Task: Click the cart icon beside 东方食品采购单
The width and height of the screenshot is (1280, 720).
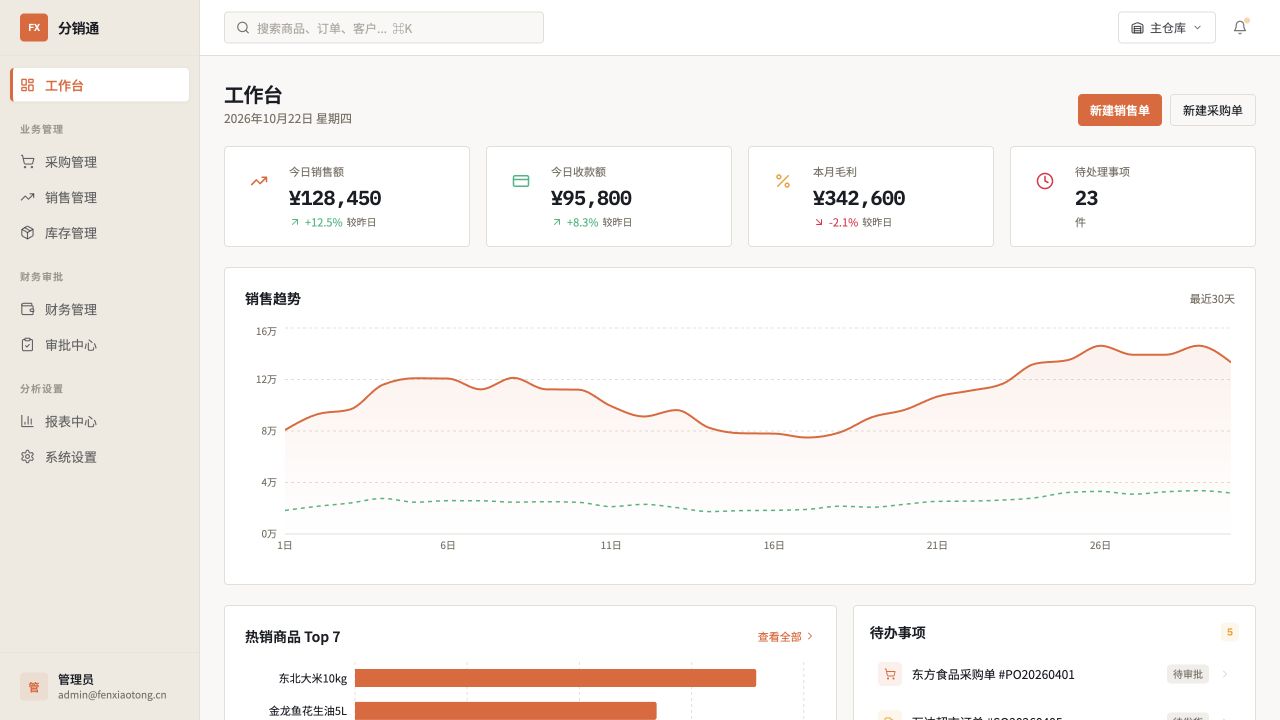Action: (x=890, y=674)
